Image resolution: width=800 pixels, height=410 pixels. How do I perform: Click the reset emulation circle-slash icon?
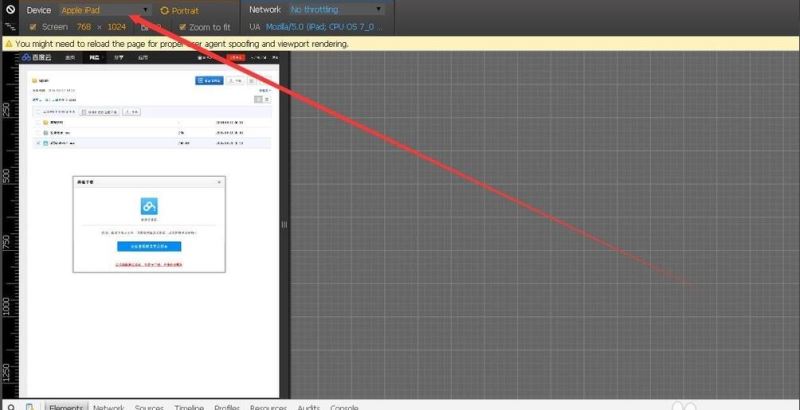(10, 9)
